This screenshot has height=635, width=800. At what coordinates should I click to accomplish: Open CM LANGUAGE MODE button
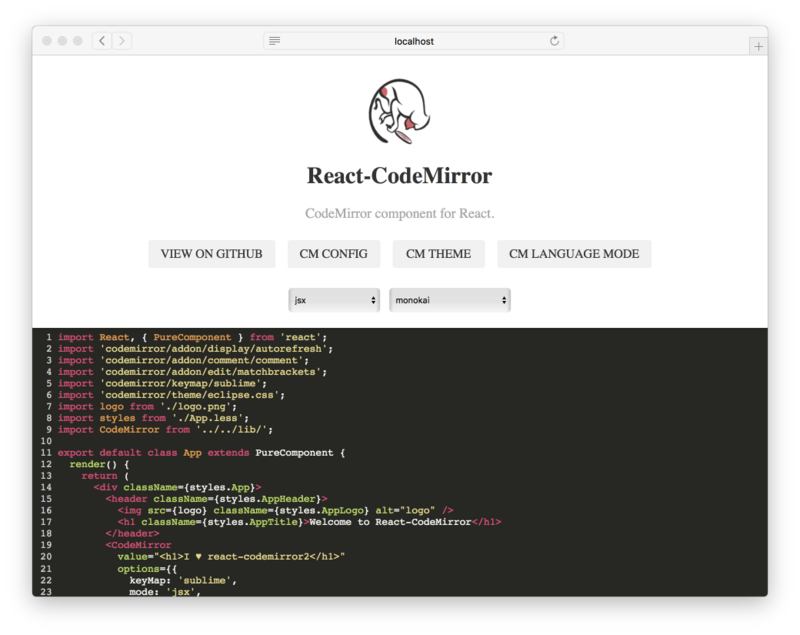tap(574, 254)
